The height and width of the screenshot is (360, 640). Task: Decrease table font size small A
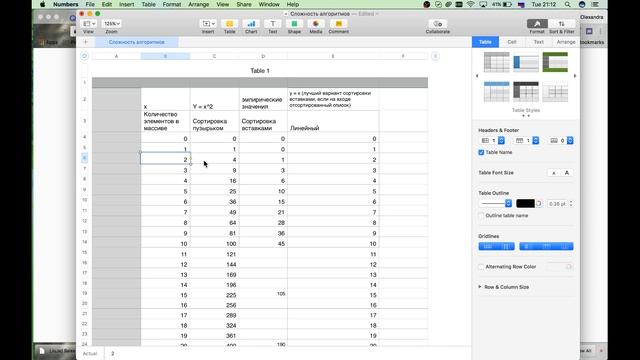553,173
